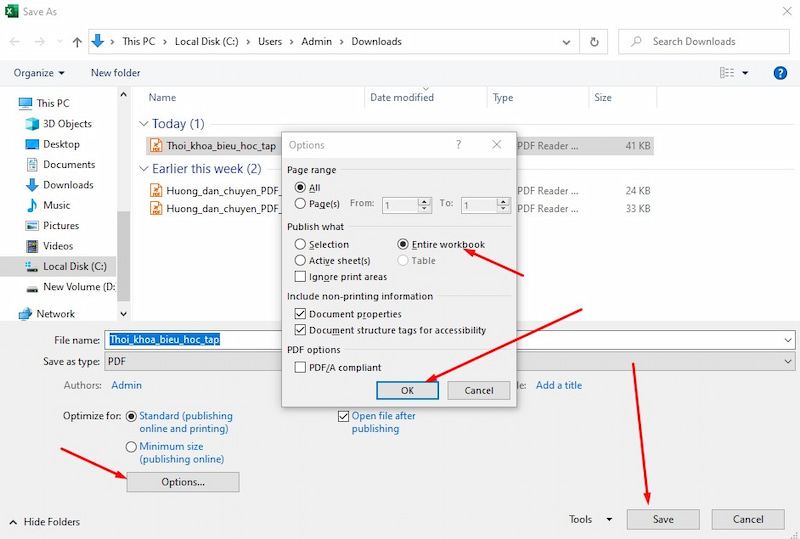The width and height of the screenshot is (800, 539).
Task: Click Users in the breadcrumb path
Action: coord(269,42)
